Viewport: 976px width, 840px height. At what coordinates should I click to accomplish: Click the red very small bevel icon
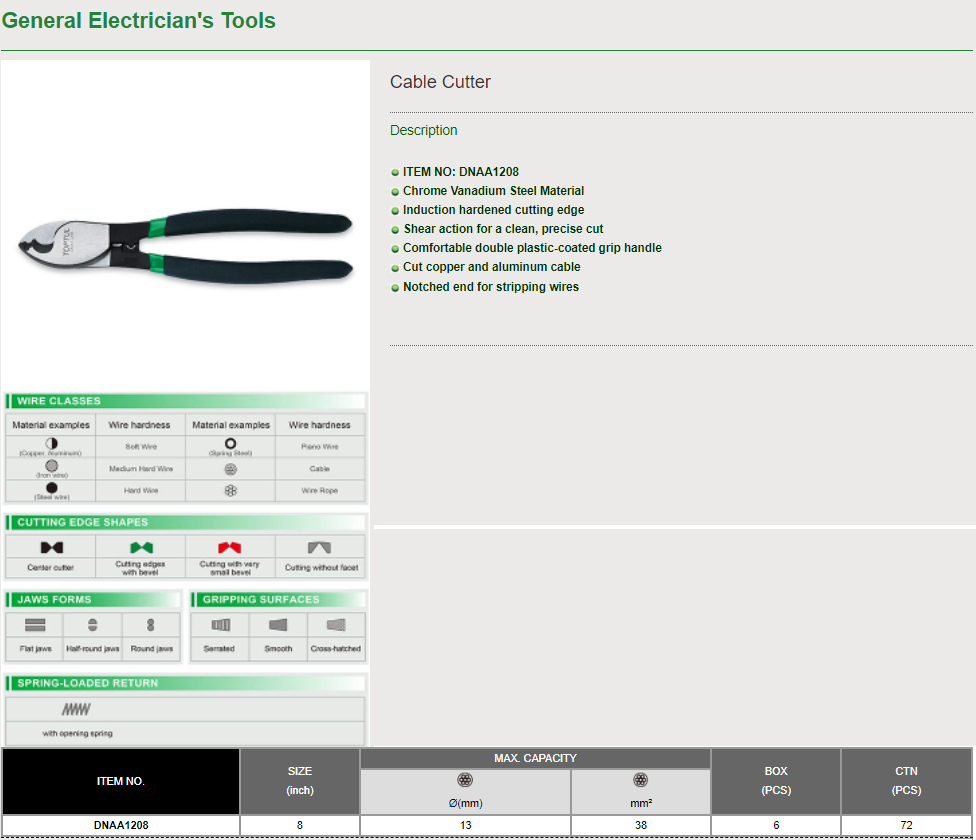230,548
